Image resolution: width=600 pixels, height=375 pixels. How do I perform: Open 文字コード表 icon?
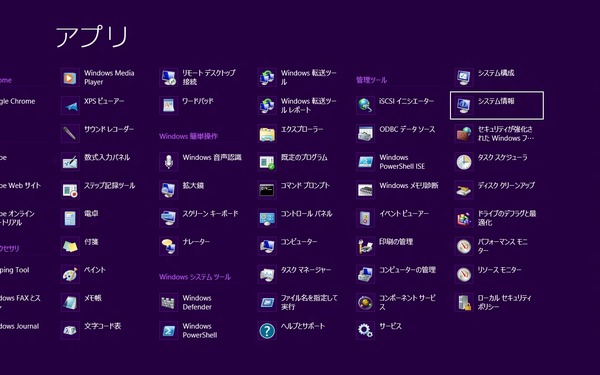point(70,331)
